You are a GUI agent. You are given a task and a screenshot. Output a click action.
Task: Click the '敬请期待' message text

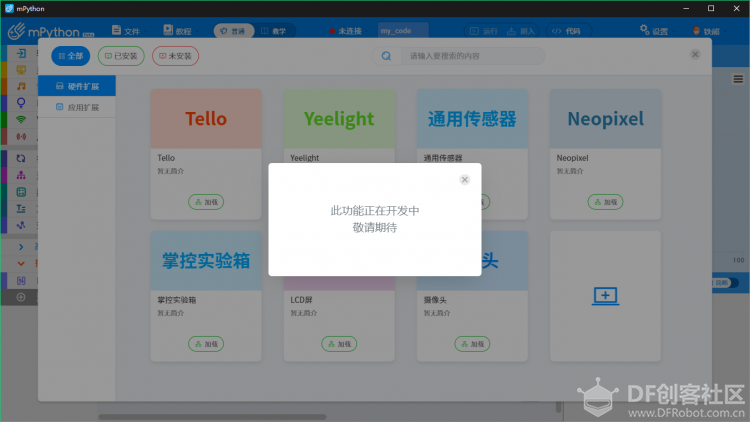tap(375, 228)
